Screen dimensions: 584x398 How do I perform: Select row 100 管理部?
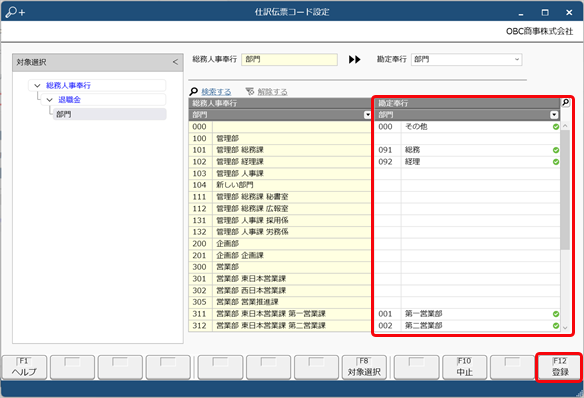(x=280, y=138)
